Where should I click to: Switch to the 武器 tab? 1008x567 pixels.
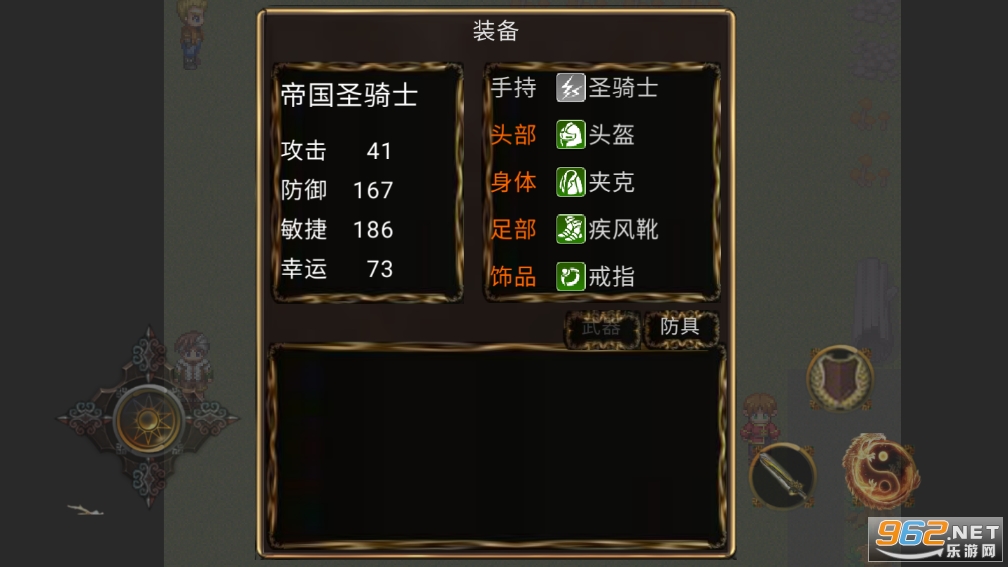pyautogui.click(x=602, y=328)
